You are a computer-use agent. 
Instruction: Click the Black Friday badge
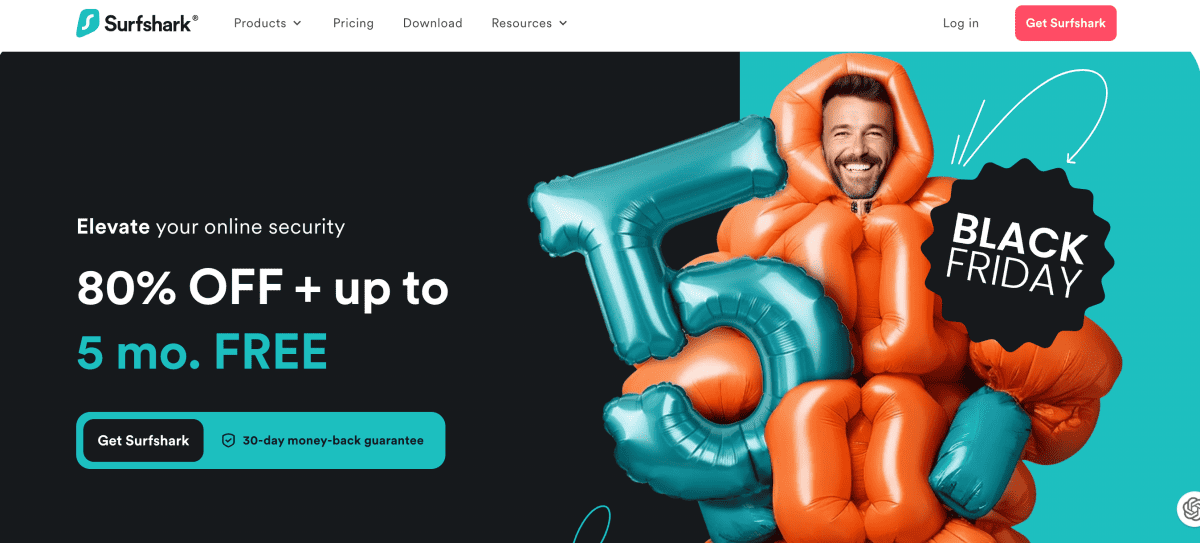[1018, 254]
